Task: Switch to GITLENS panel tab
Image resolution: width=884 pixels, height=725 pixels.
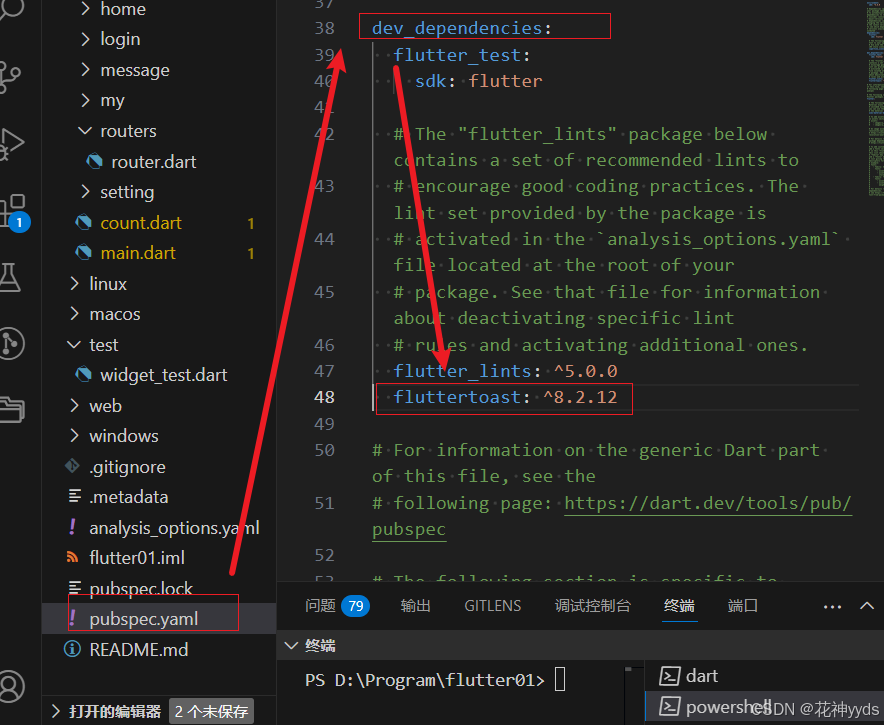Action: click(x=492, y=605)
